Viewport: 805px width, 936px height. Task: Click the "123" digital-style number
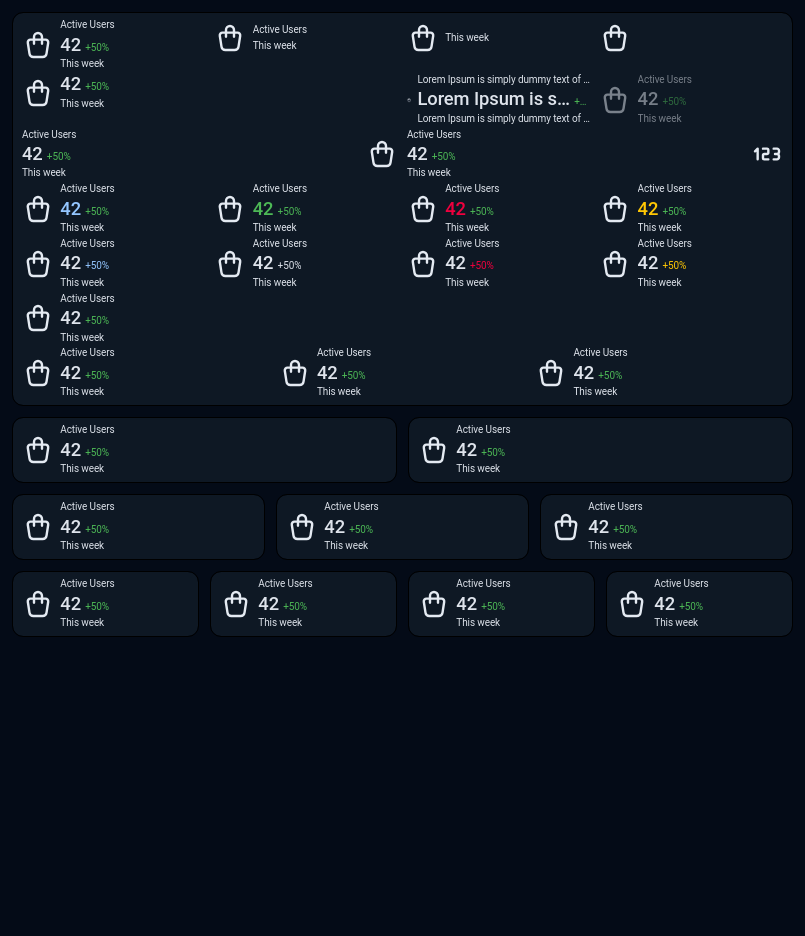click(x=767, y=154)
